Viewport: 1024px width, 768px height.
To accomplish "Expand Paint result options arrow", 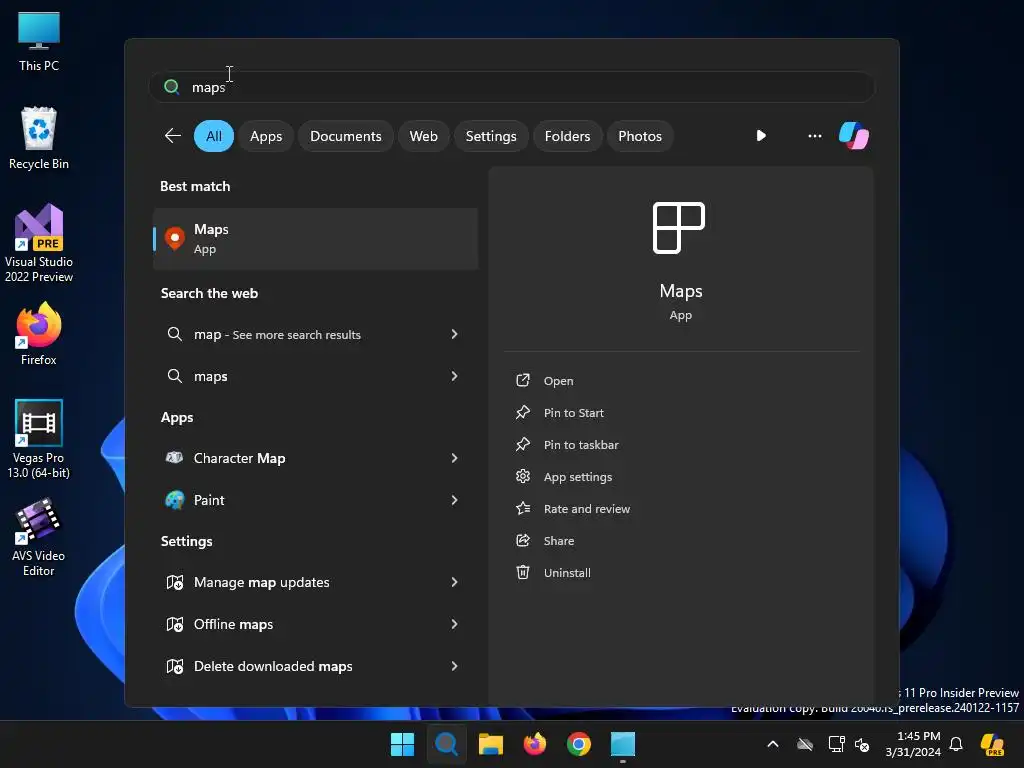I will click(x=455, y=500).
